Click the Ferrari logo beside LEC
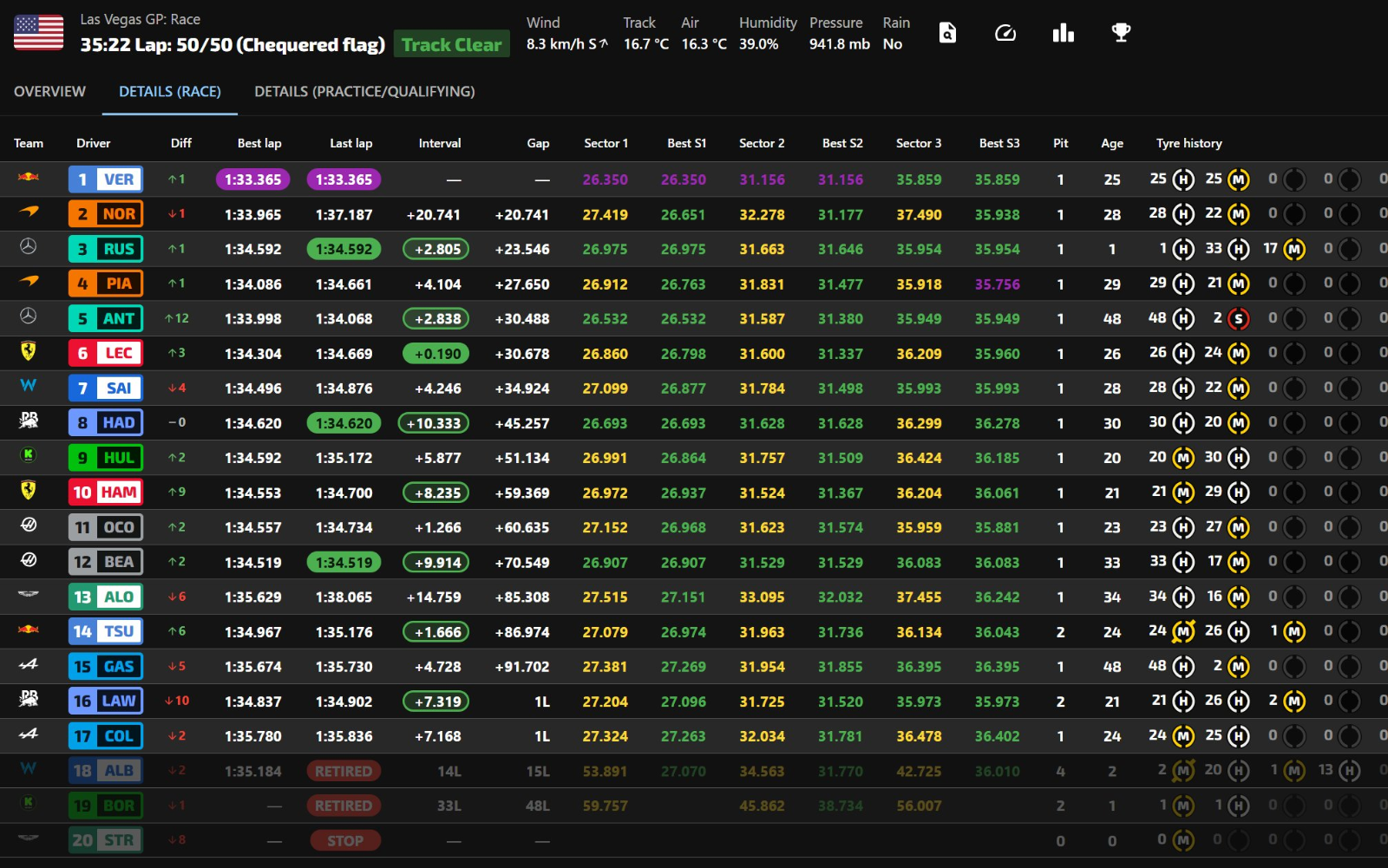This screenshot has height=868, width=1388. (x=29, y=351)
